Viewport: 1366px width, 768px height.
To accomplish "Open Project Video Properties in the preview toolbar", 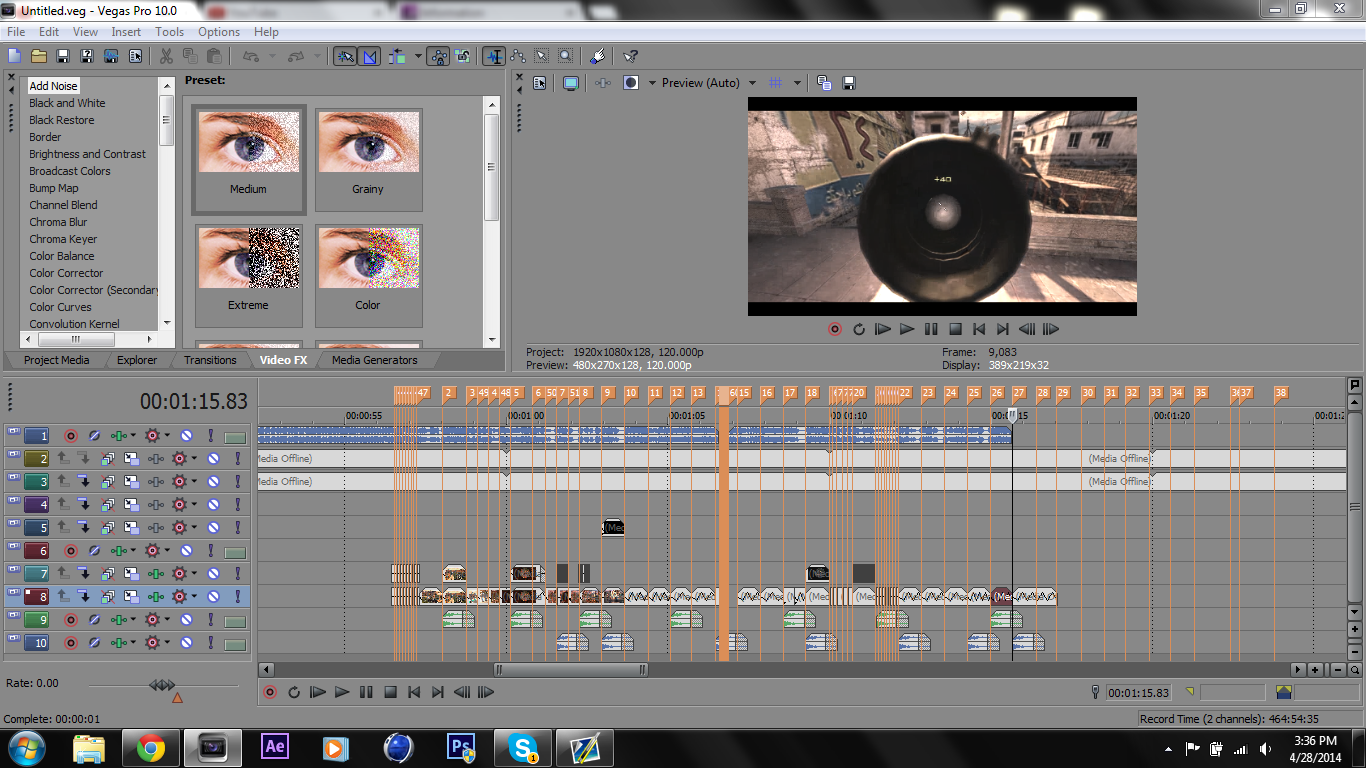I will (x=540, y=83).
